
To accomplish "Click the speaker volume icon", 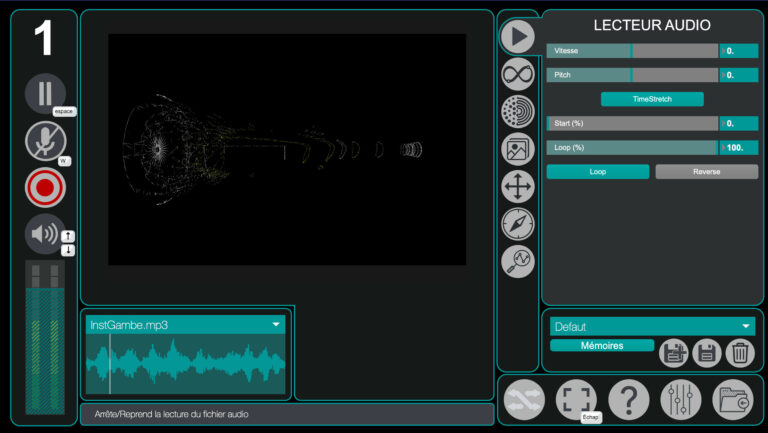I will (45, 234).
